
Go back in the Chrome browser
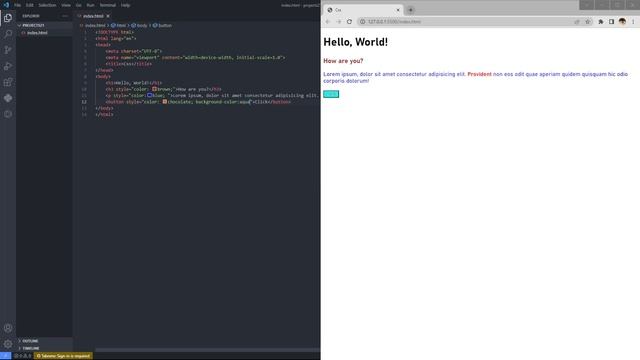tap(327, 22)
